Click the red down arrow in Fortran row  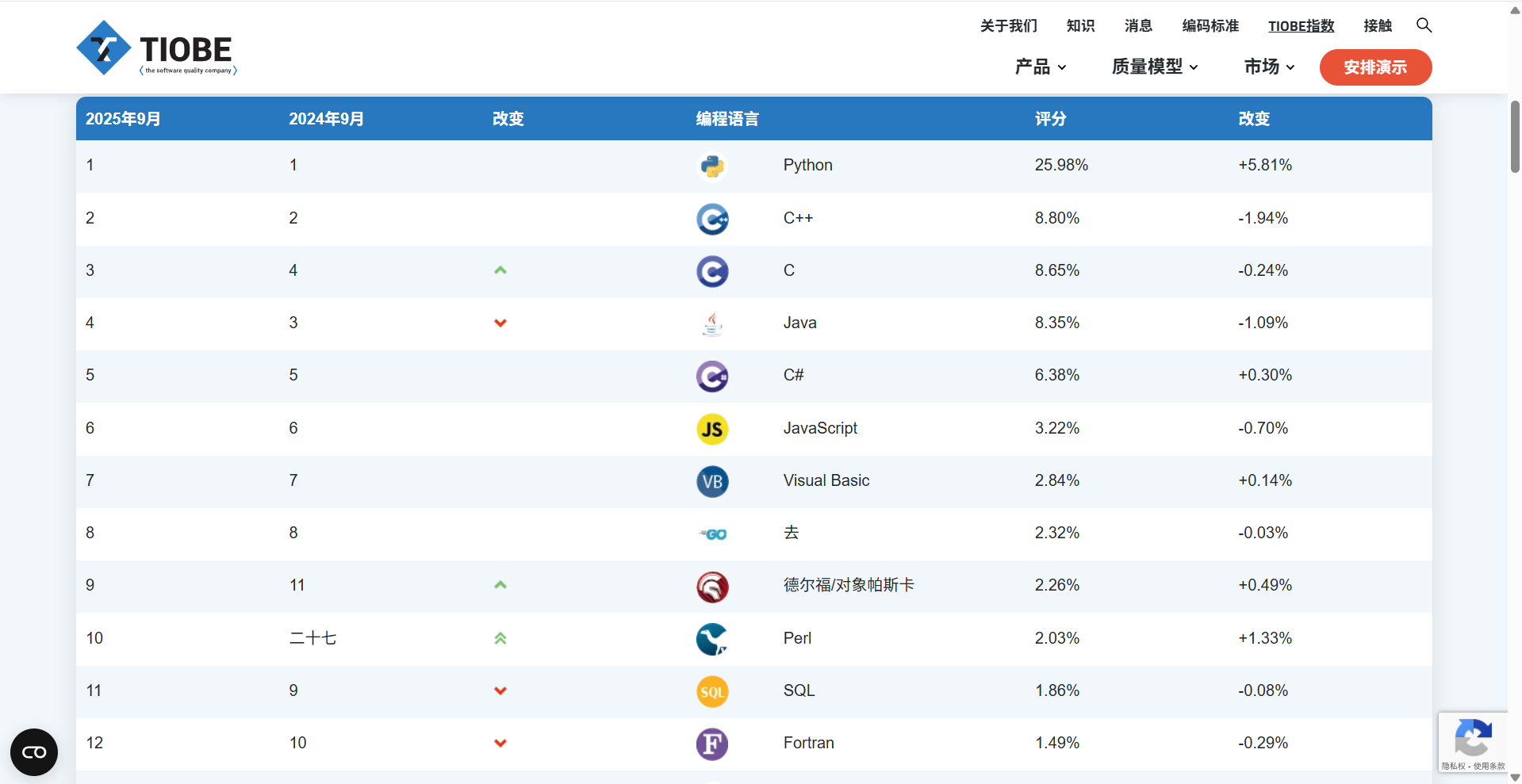500,743
